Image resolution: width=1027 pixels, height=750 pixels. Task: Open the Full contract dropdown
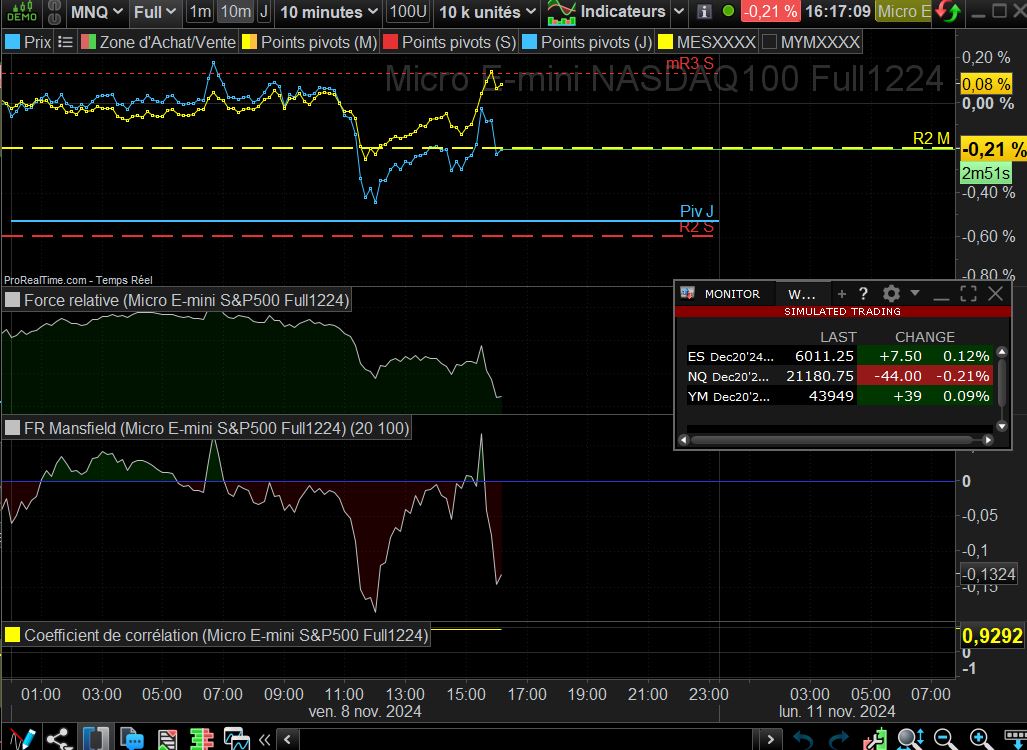155,12
